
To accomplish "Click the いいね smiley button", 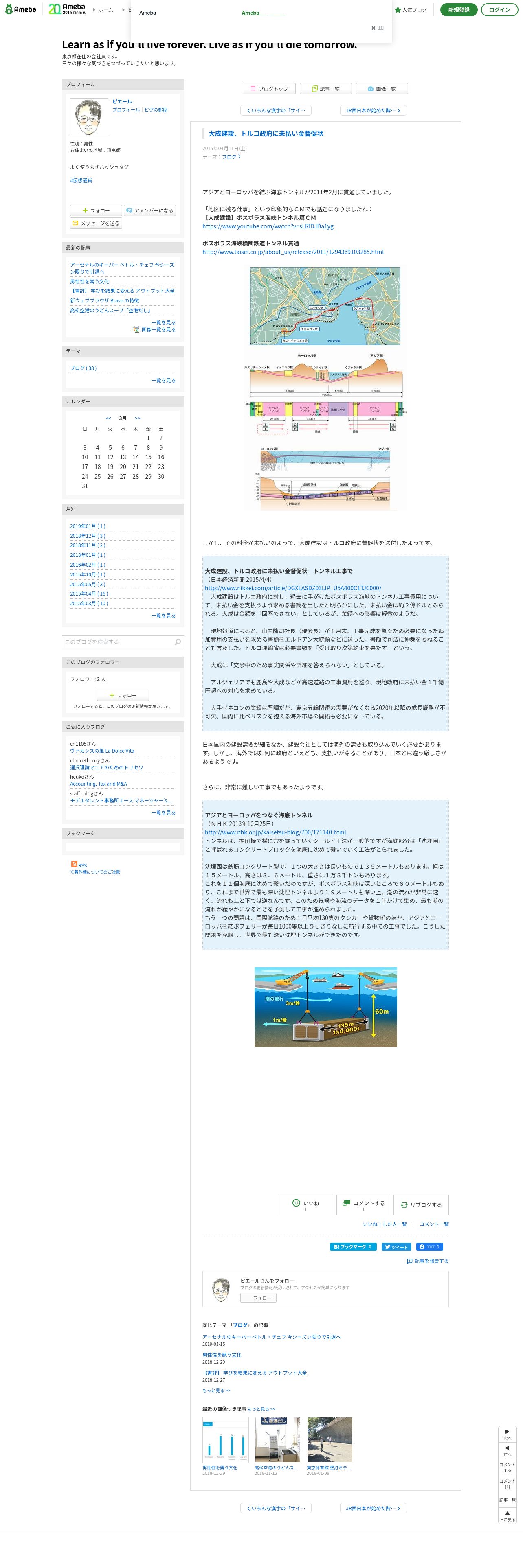I will [x=305, y=1204].
